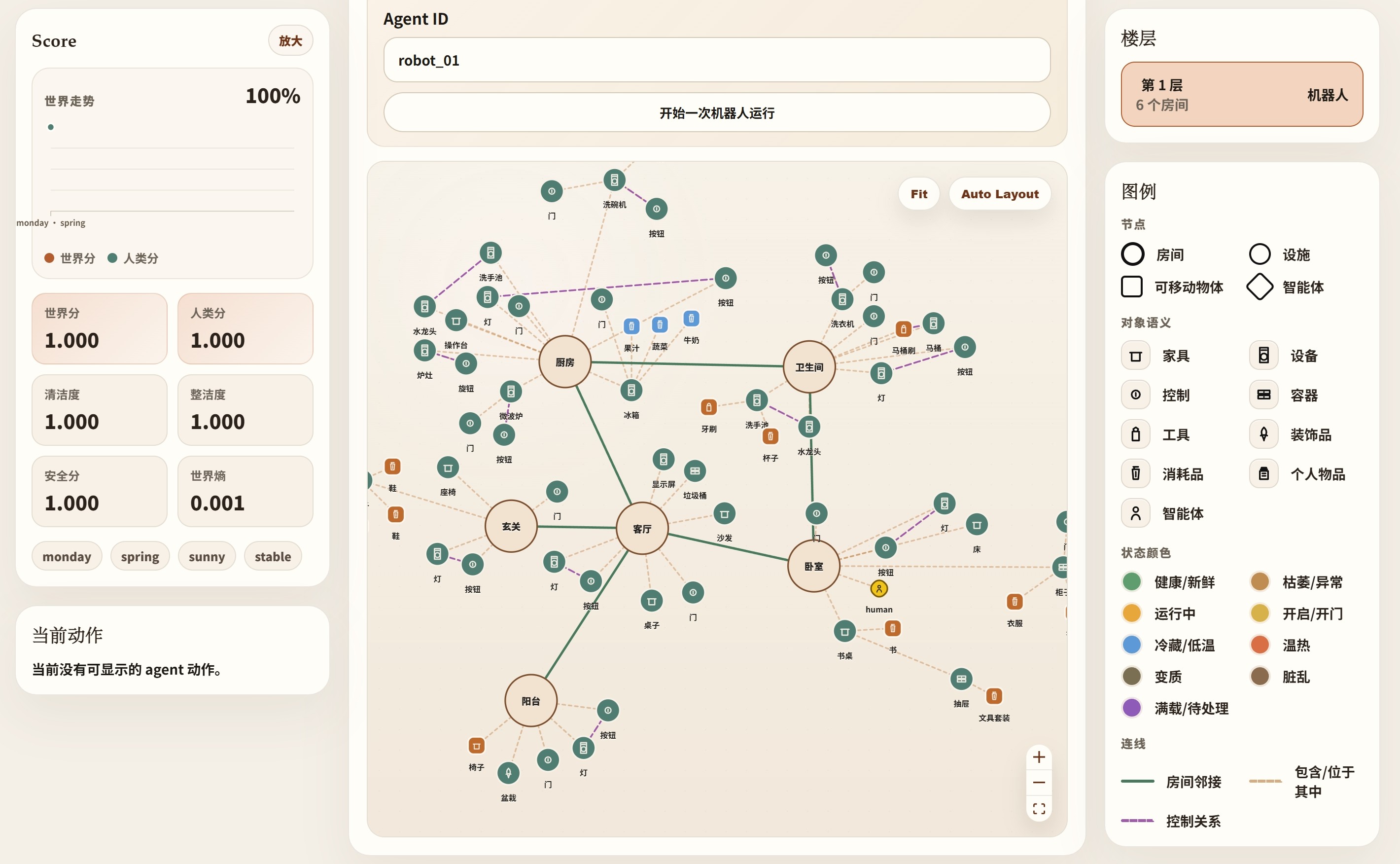Click the 抽屉 container node
The height and width of the screenshot is (864, 1400).
pos(961,680)
